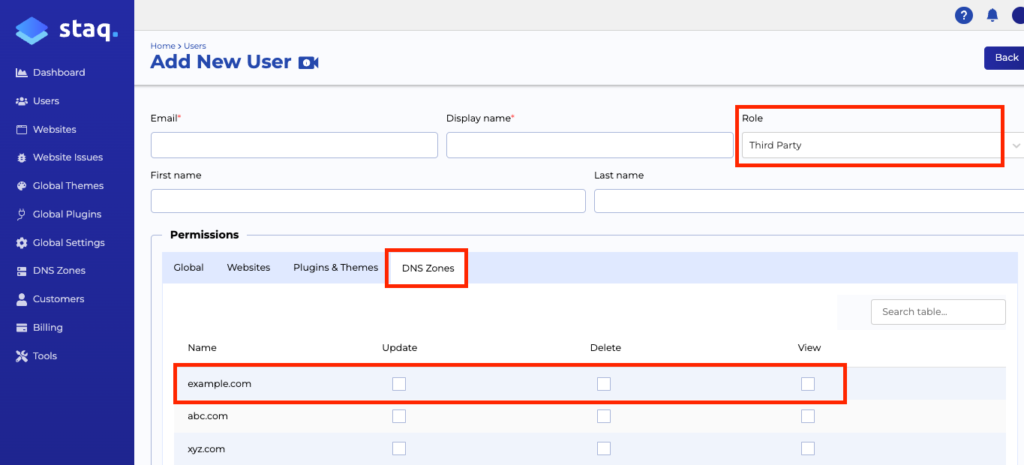
Task: Click the Role dropdown chevron arrow
Action: pos(1016,145)
